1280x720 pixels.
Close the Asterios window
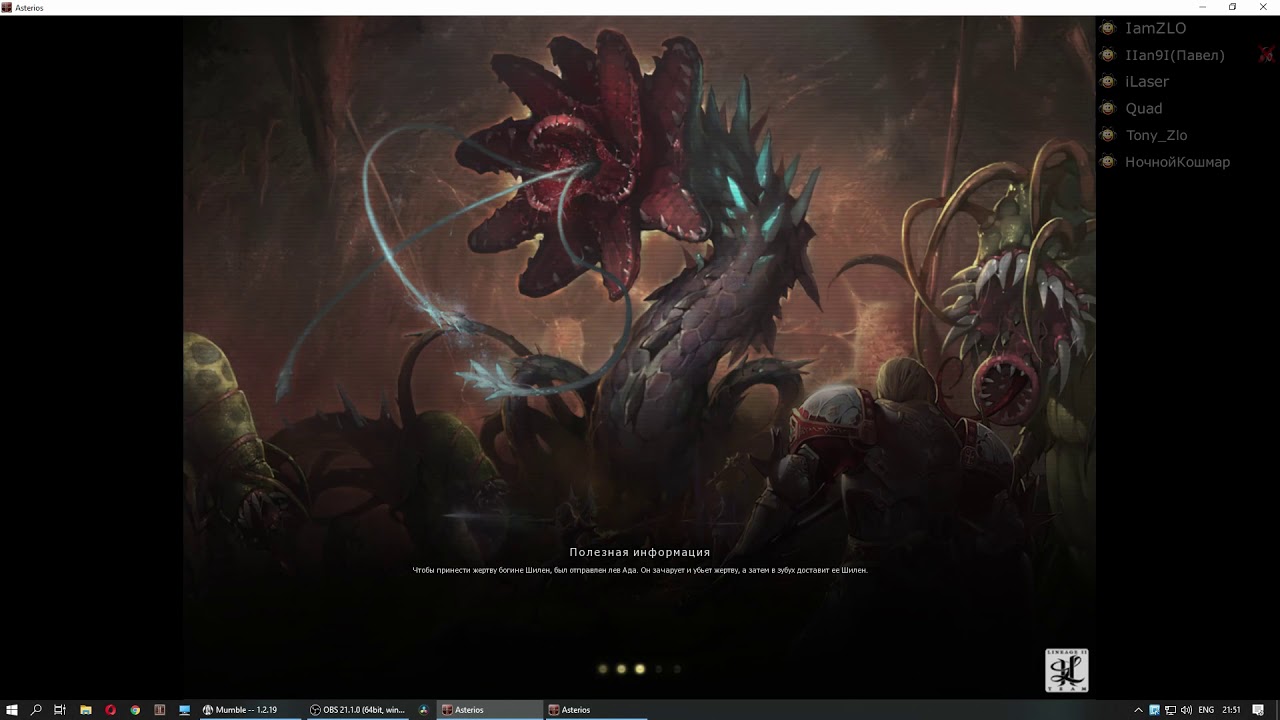(1262, 7)
